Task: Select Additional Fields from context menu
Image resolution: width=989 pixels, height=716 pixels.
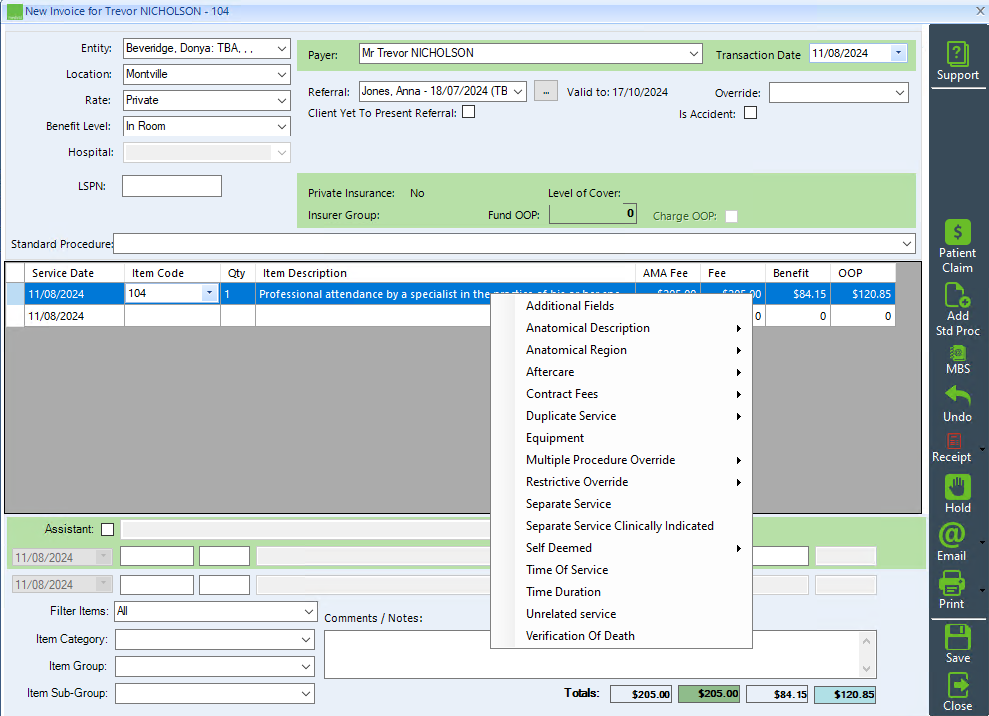Action: click(x=621, y=306)
